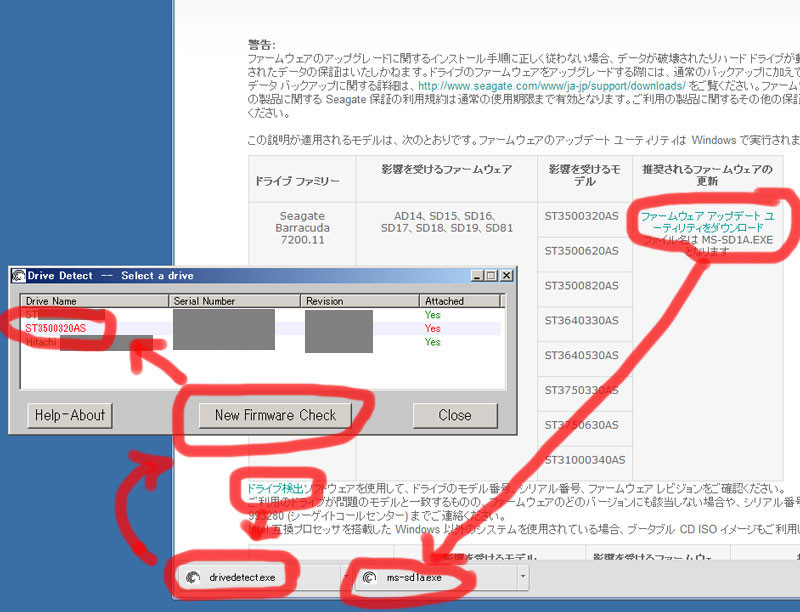The image size is (800, 612).
Task: Click the Serial Number column header
Action: coord(234,301)
